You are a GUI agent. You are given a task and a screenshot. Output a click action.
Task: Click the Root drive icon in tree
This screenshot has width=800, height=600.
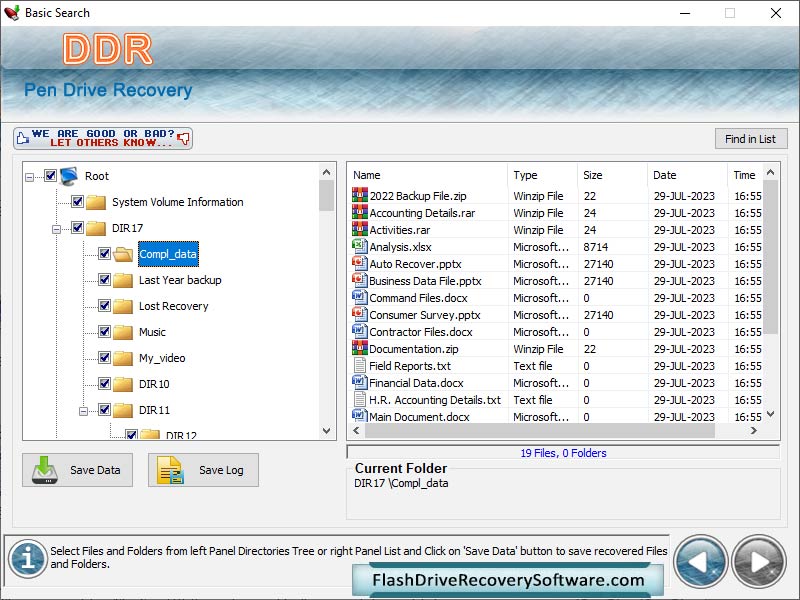pos(68,176)
